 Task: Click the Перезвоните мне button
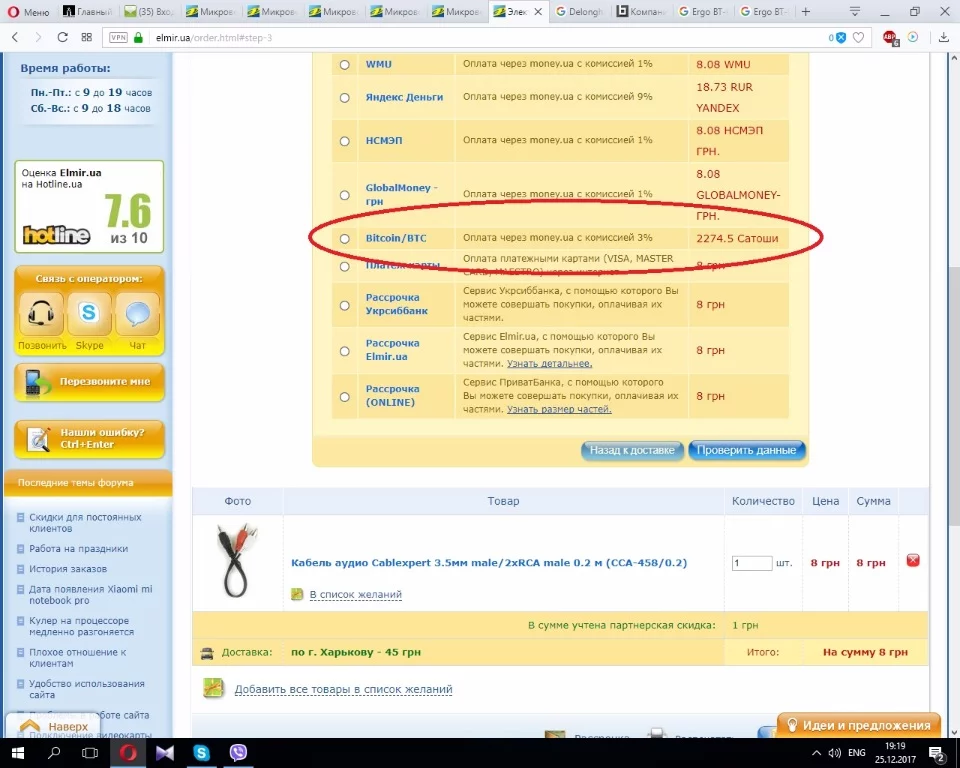tap(90, 382)
